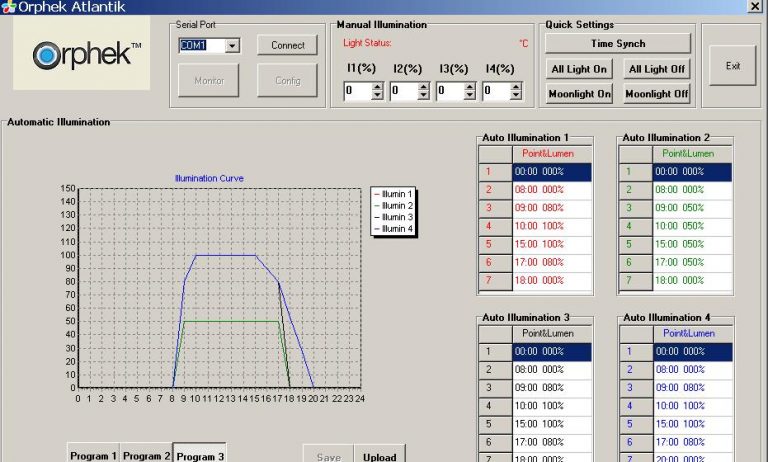The image size is (768, 462).
Task: Turn on all lights
Action: [x=579, y=69]
